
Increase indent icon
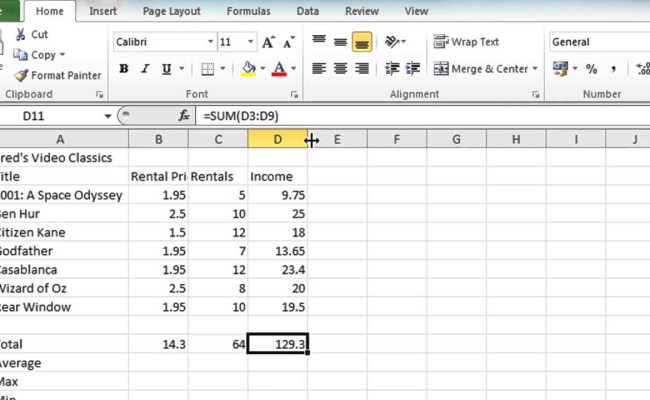click(413, 68)
